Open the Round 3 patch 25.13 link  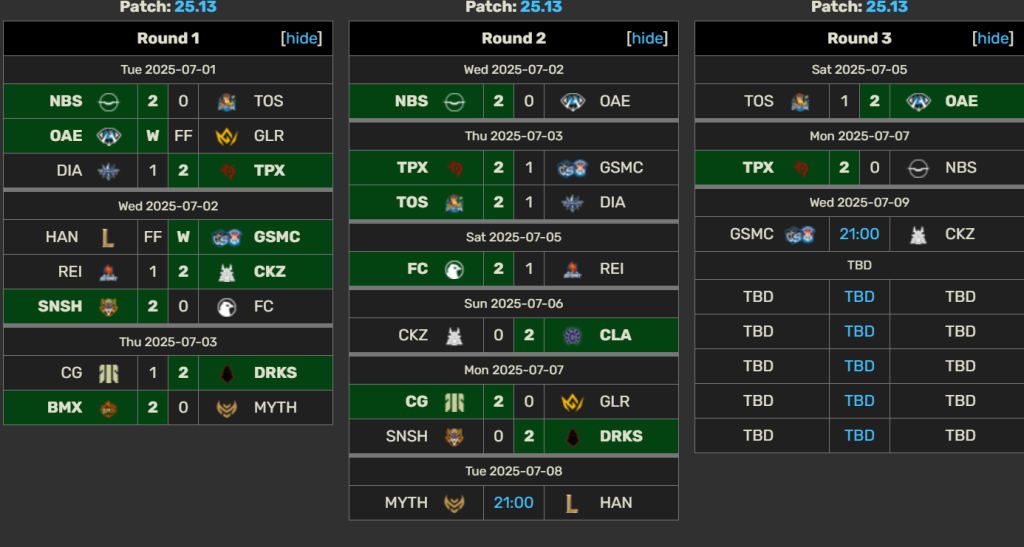(x=886, y=7)
